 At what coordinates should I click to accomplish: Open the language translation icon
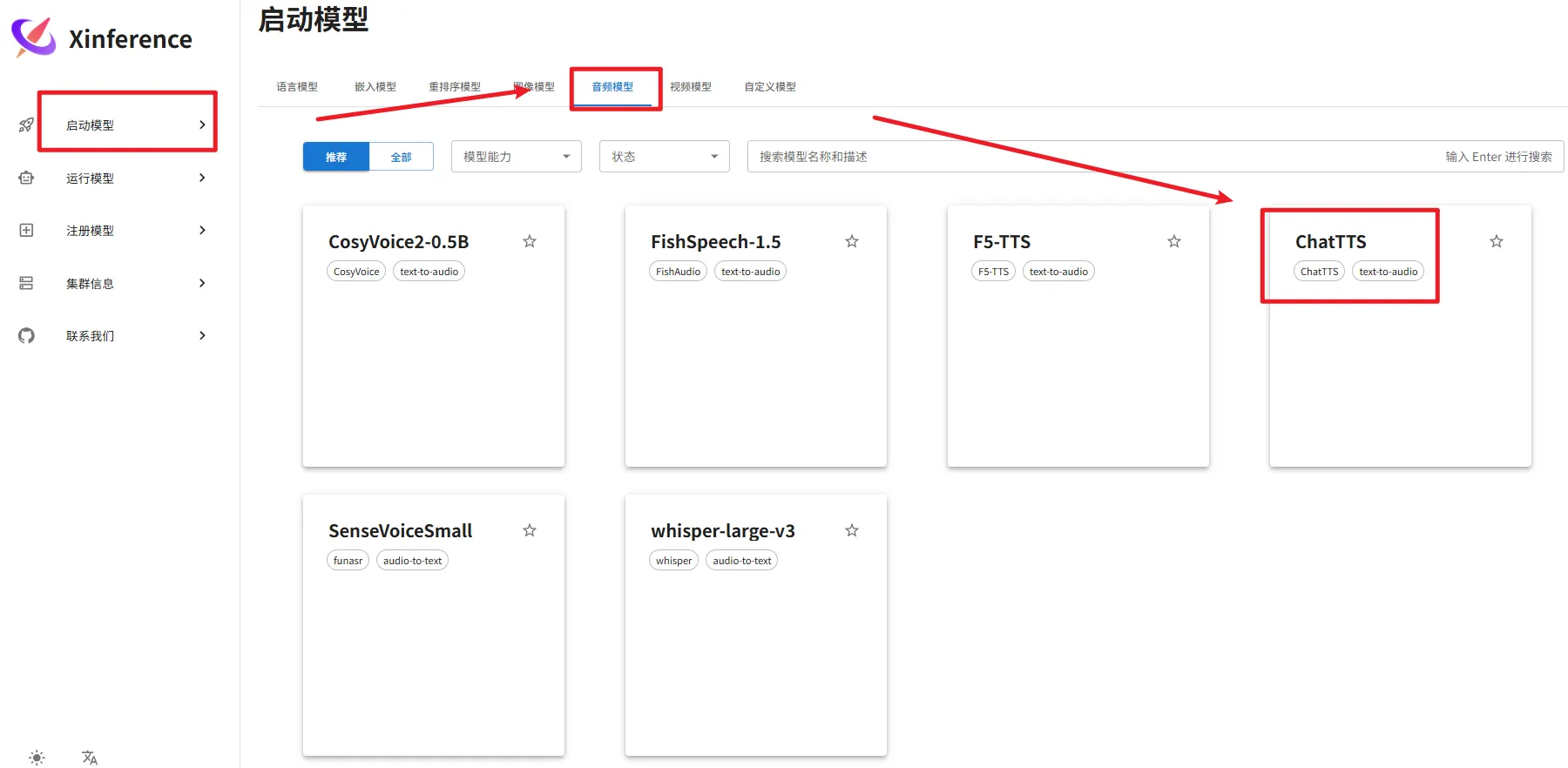pos(90,758)
